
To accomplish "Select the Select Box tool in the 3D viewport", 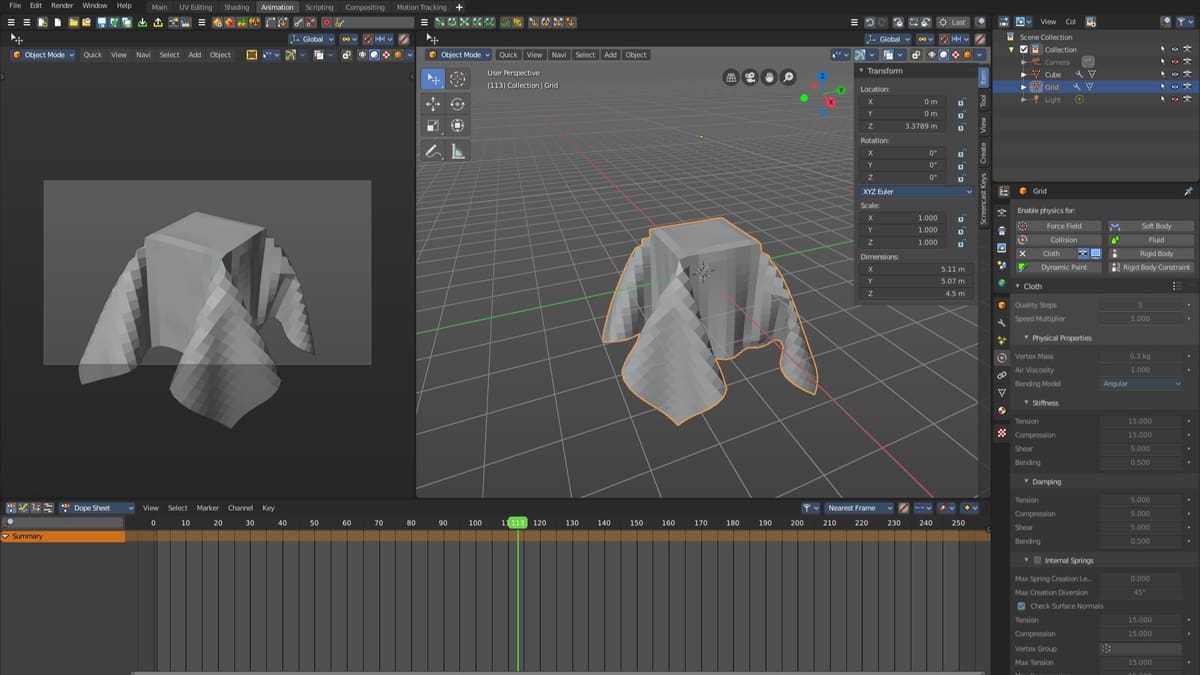I will pyautogui.click(x=433, y=79).
